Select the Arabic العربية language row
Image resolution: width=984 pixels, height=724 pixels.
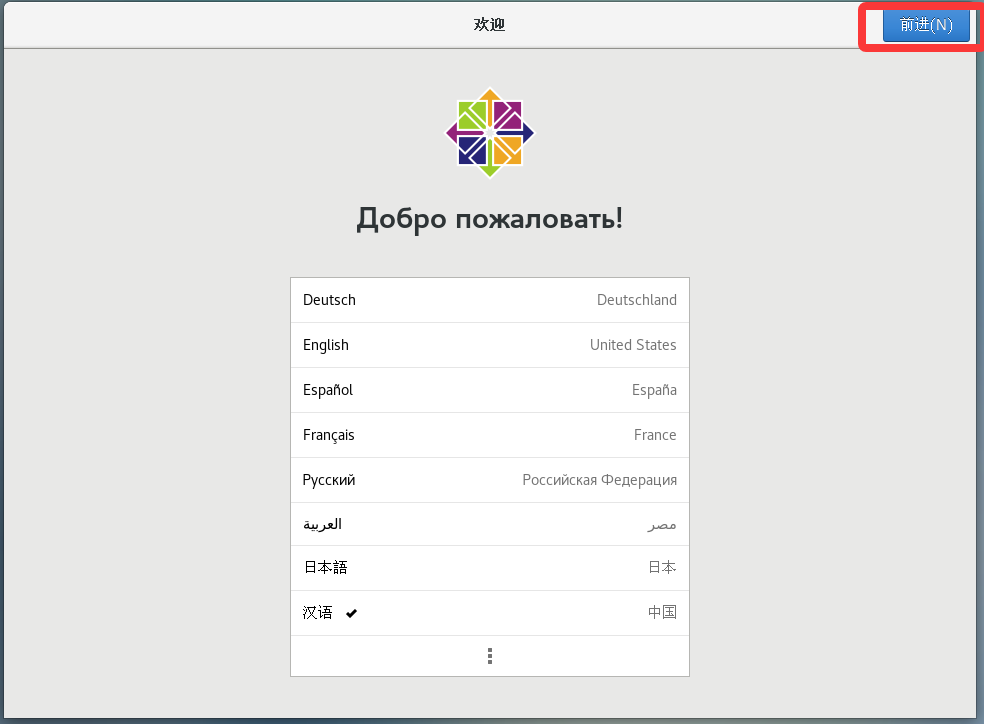pos(489,524)
